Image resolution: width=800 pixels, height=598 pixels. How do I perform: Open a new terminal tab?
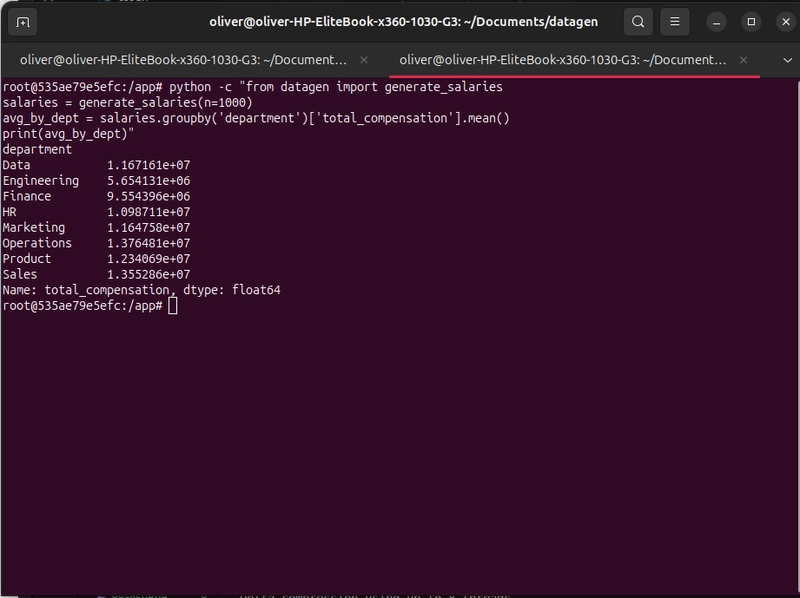tap(23, 22)
